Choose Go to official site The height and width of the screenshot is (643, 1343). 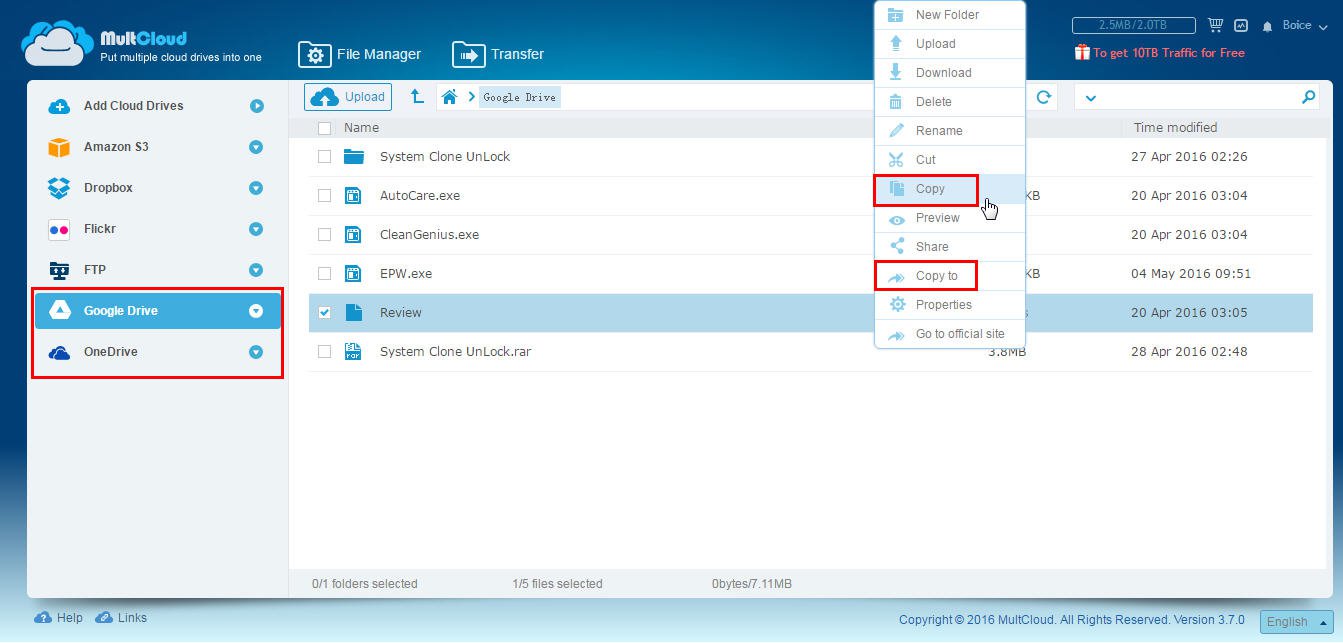pos(950,334)
